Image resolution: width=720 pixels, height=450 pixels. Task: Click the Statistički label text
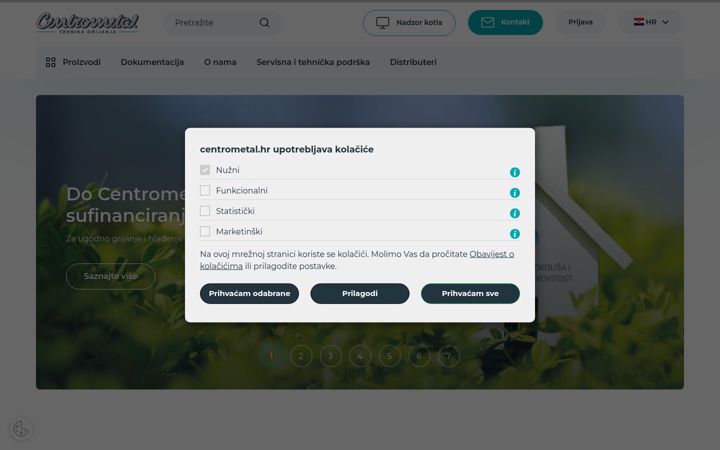235,211
